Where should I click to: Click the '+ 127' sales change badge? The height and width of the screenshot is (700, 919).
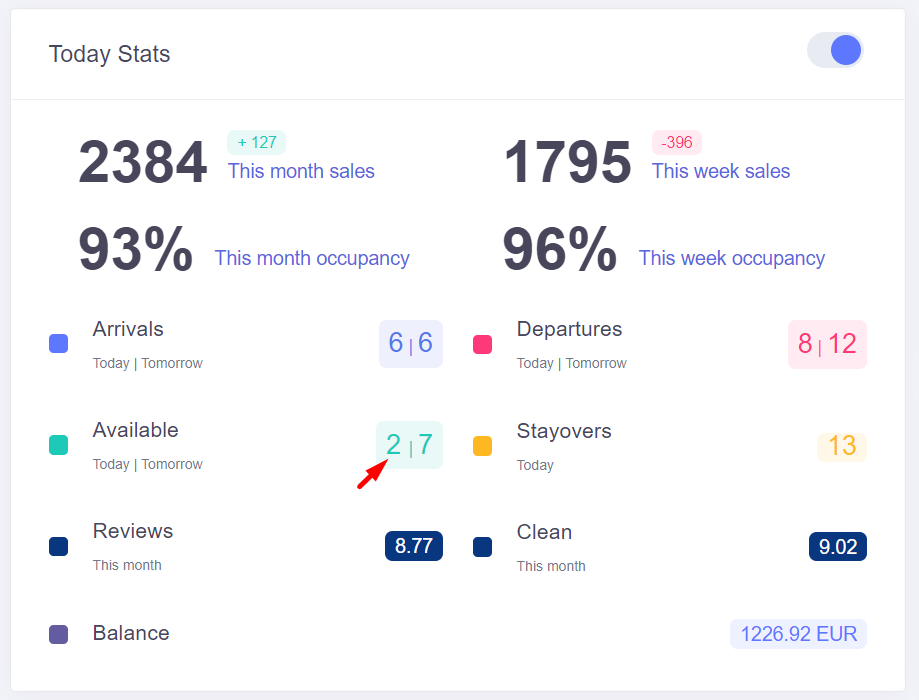(256, 142)
